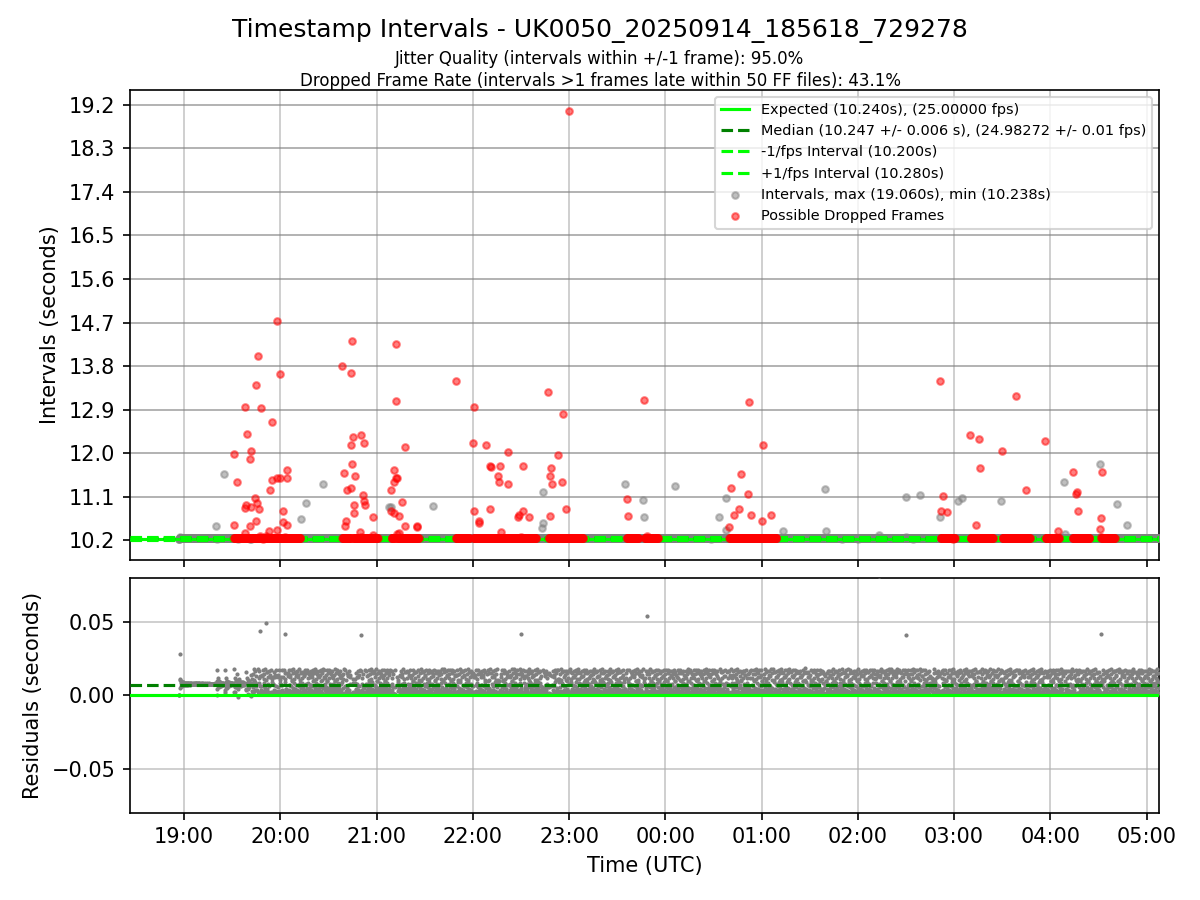1200x900 pixels.
Task: Click legend entry 'Expected (10.240s), (25.00000 fps)'
Action: tap(890, 109)
